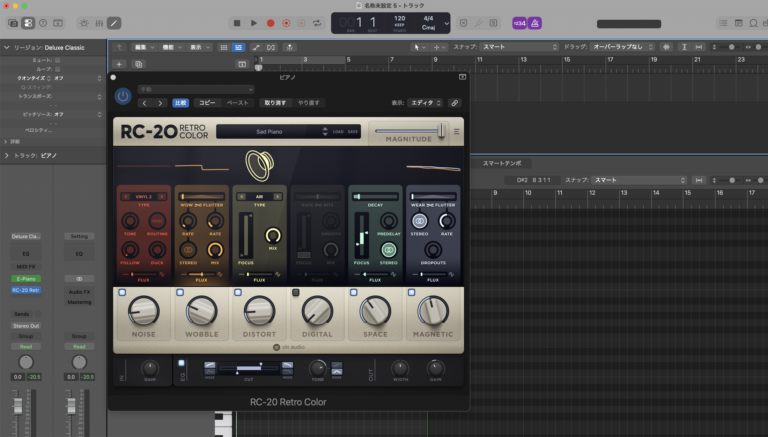
Task: Click the Play transport button
Action: [x=254, y=23]
